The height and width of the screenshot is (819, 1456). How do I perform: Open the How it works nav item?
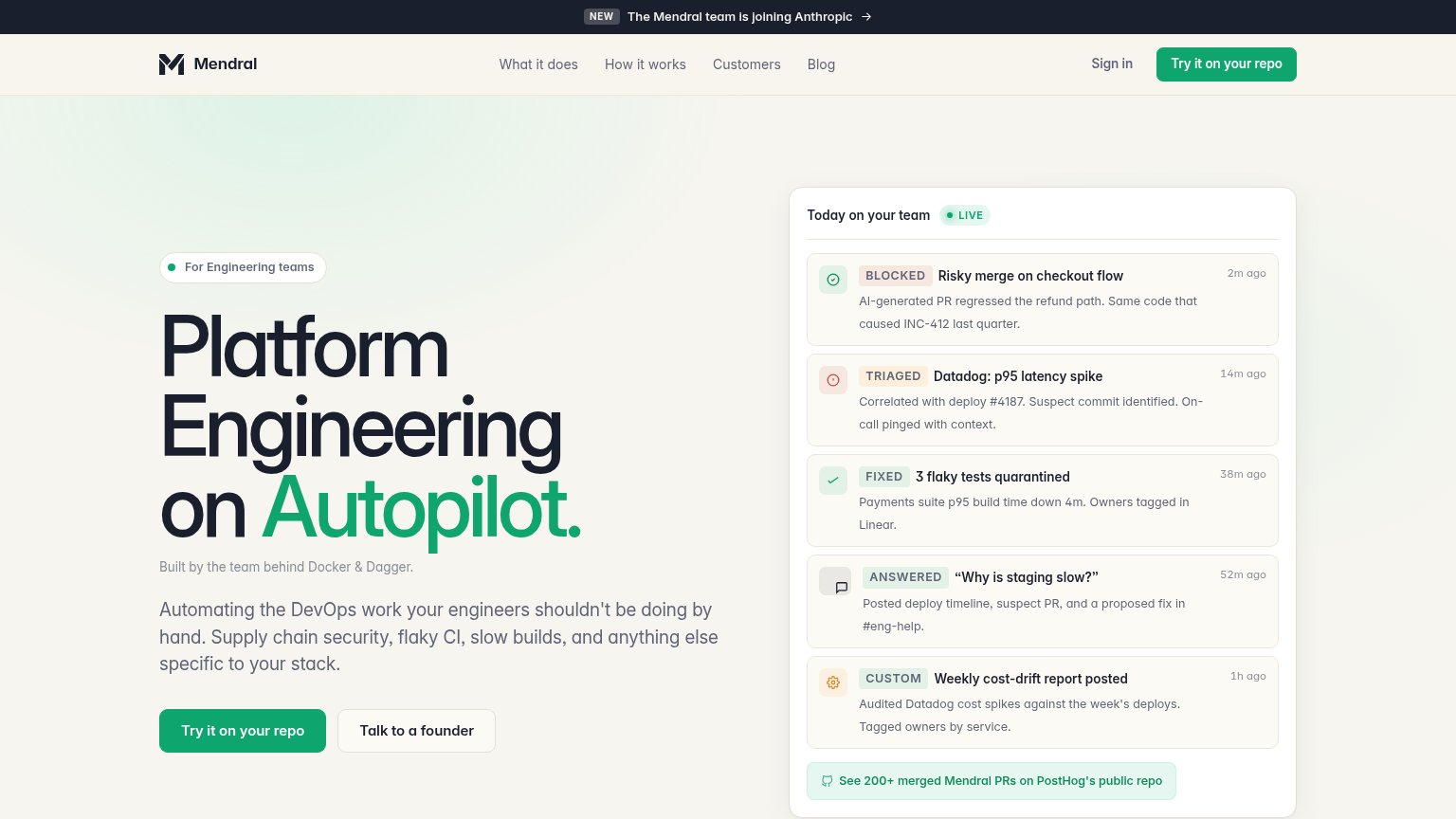[646, 64]
